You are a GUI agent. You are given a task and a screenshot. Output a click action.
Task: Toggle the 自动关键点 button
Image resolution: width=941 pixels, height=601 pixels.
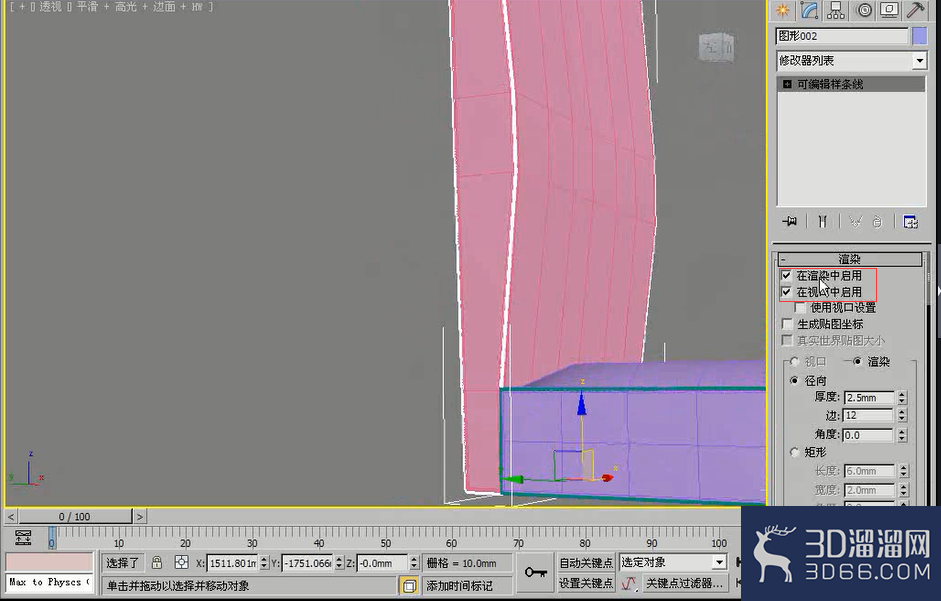pos(586,563)
